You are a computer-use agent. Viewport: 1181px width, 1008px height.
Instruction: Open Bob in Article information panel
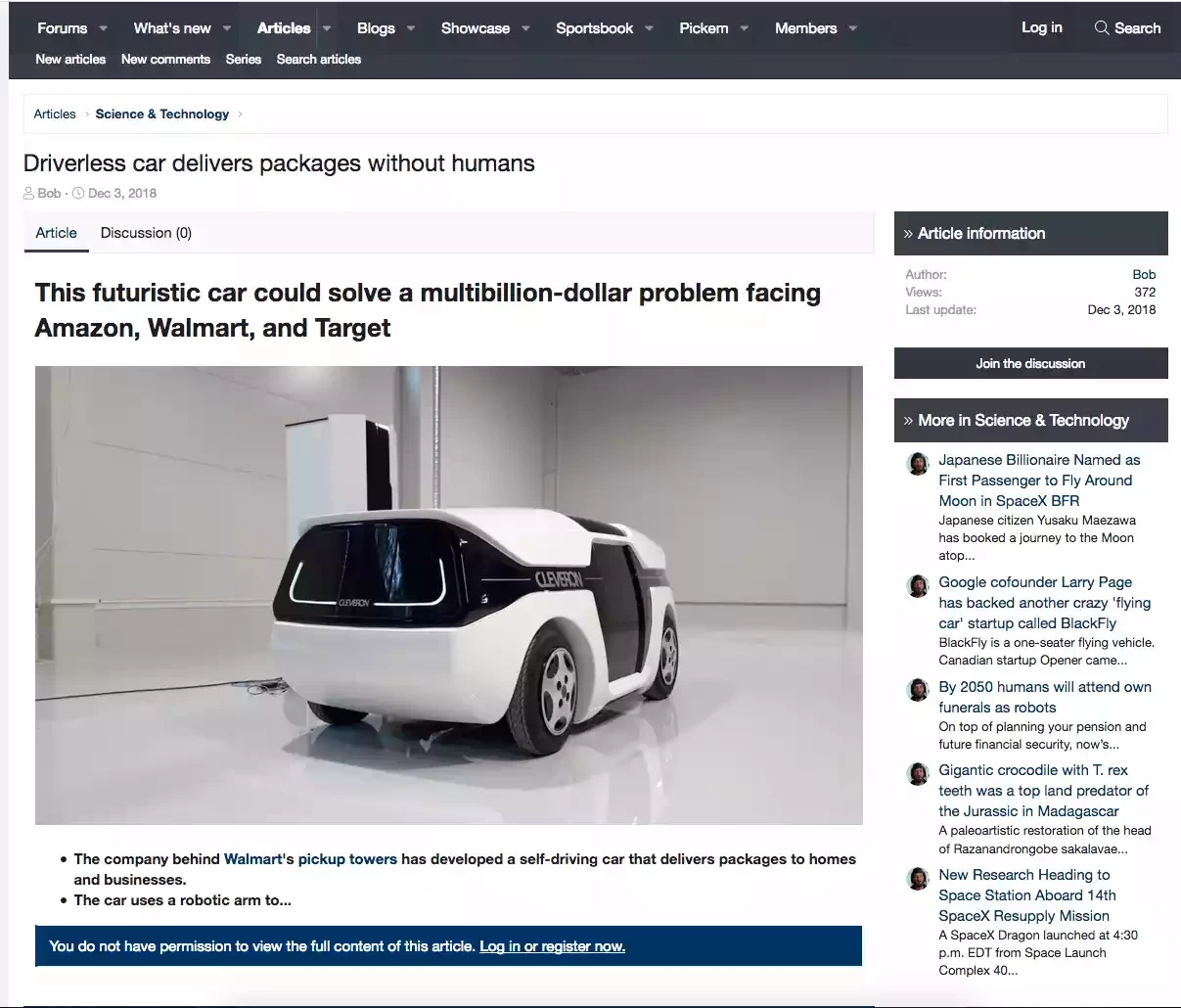pyautogui.click(x=1144, y=274)
